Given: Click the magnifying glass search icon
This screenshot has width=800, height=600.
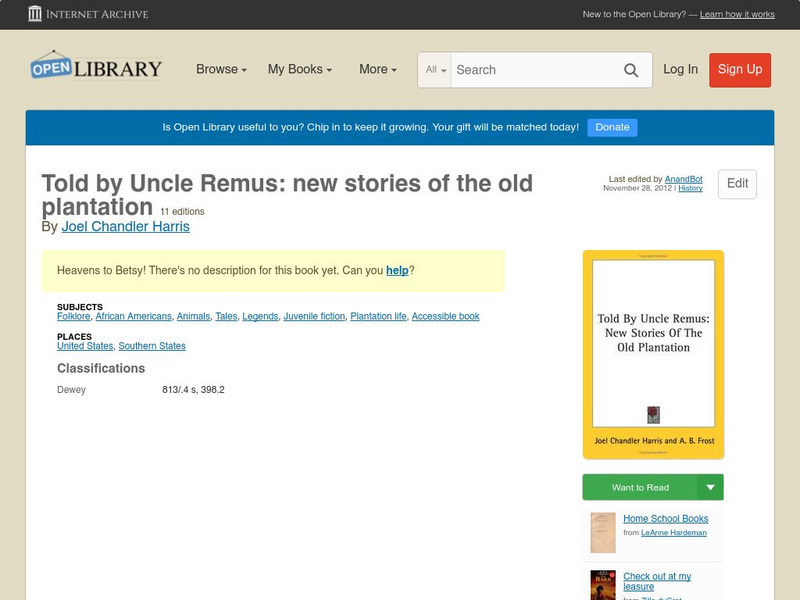Looking at the screenshot, I should [631, 70].
